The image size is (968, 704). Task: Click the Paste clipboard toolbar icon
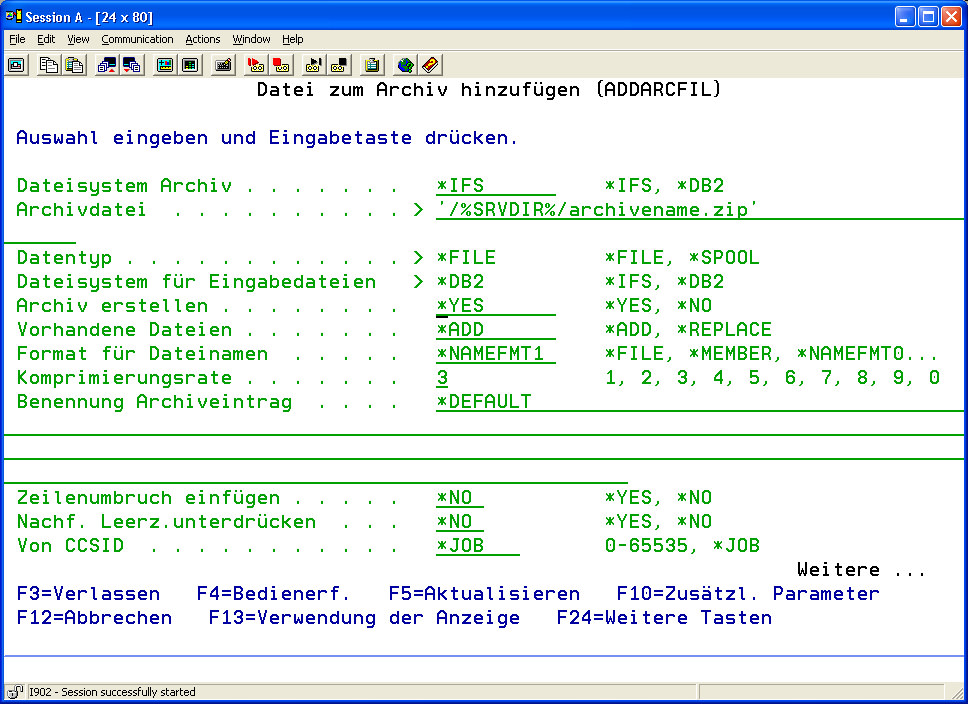pyautogui.click(x=74, y=65)
